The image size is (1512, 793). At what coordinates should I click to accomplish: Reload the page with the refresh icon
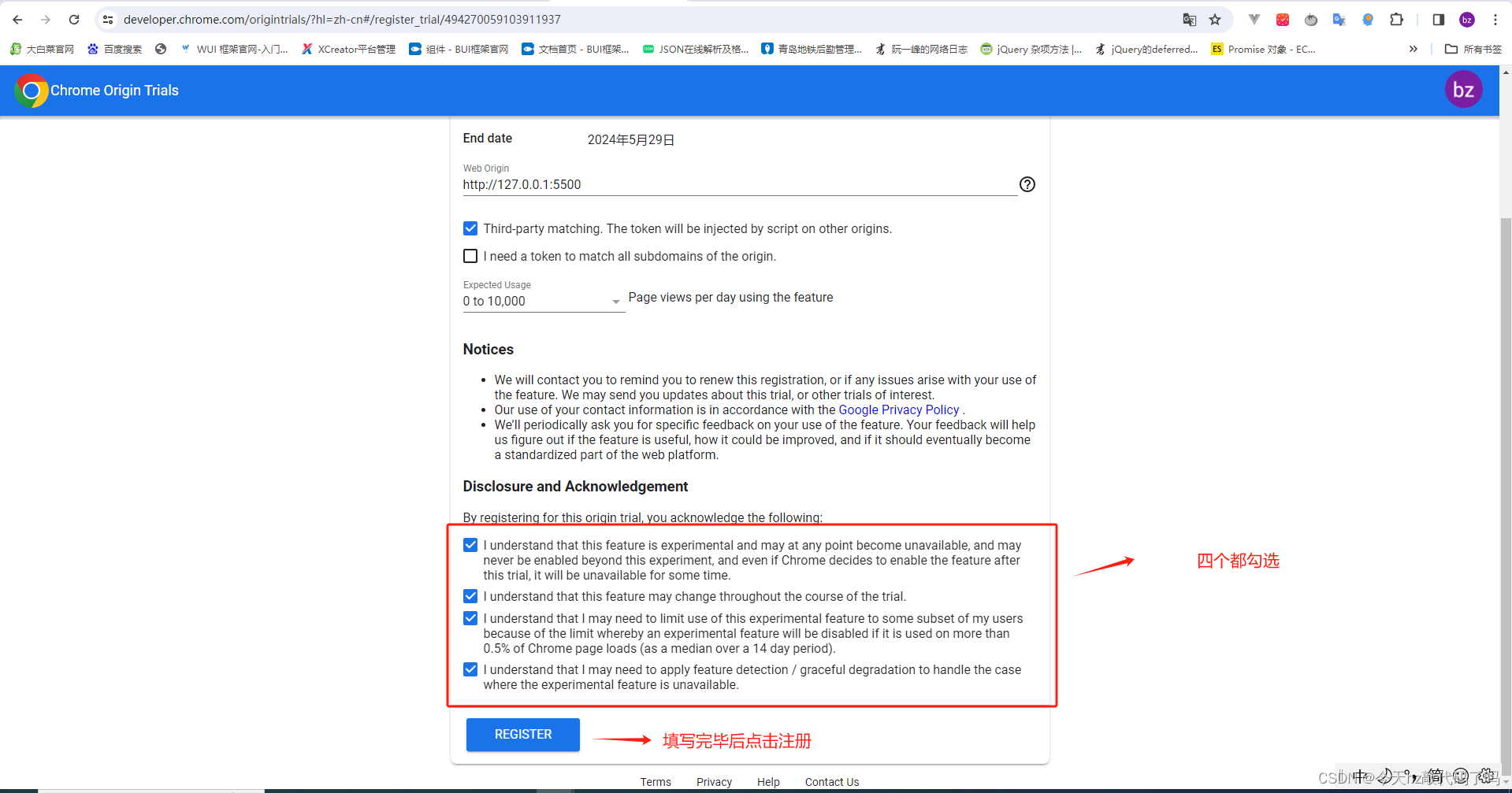coord(74,19)
